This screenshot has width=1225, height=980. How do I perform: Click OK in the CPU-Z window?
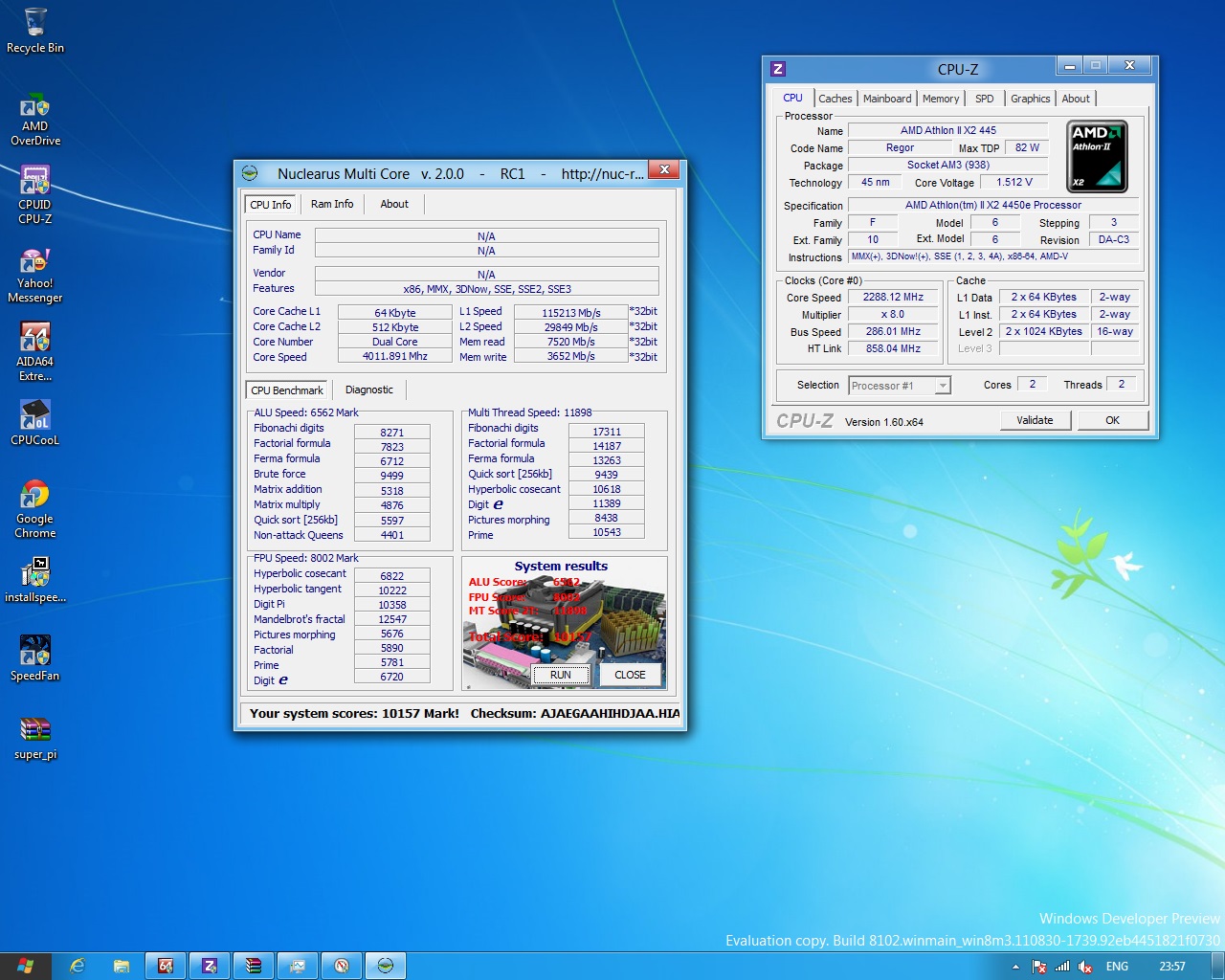[x=1112, y=420]
